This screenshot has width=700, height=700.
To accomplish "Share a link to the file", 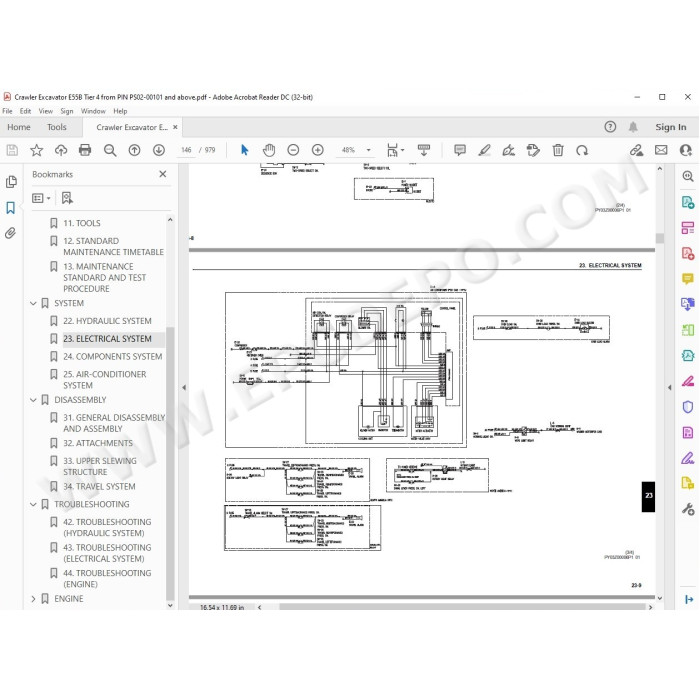I will (637, 150).
